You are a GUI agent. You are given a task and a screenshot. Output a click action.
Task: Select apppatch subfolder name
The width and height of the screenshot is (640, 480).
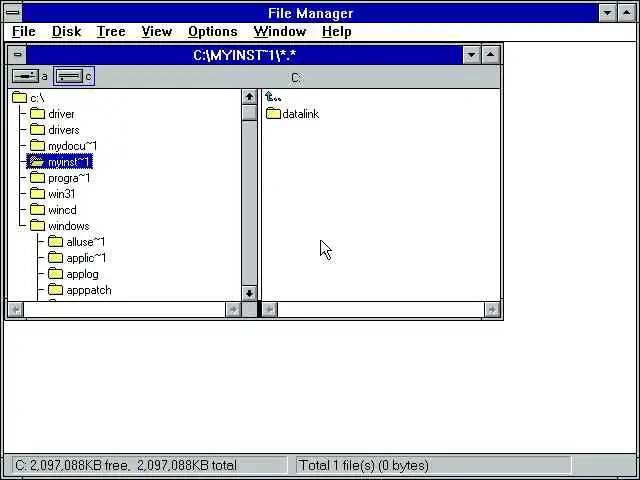(x=89, y=290)
